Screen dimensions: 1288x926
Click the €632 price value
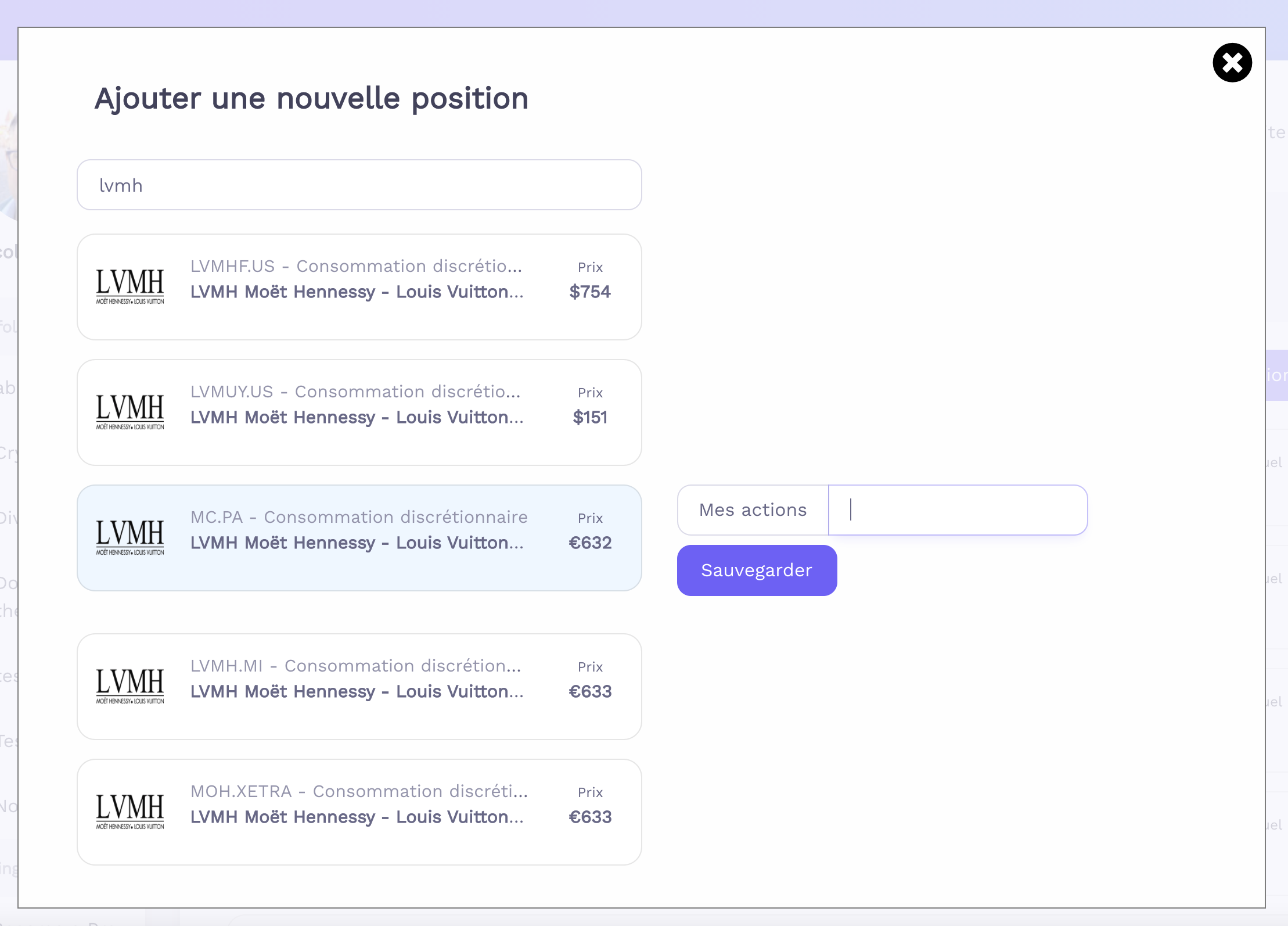click(x=590, y=543)
